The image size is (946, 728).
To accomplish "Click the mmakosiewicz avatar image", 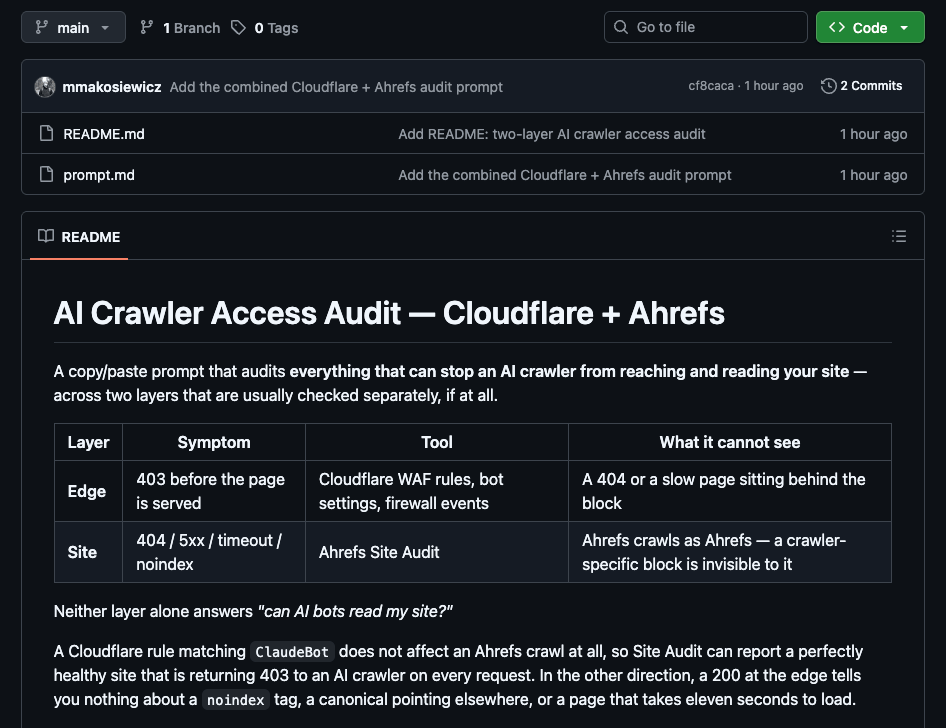I will tap(45, 87).
